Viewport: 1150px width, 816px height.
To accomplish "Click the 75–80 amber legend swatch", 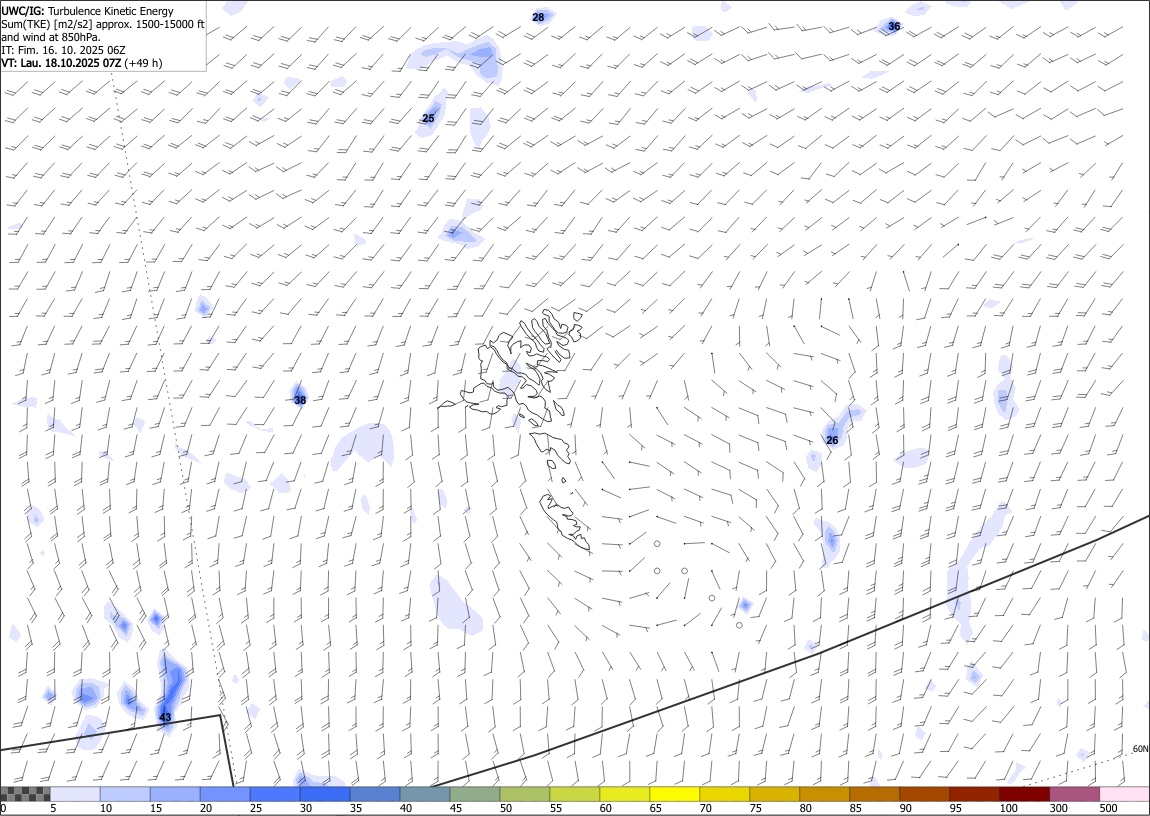I will click(x=774, y=794).
